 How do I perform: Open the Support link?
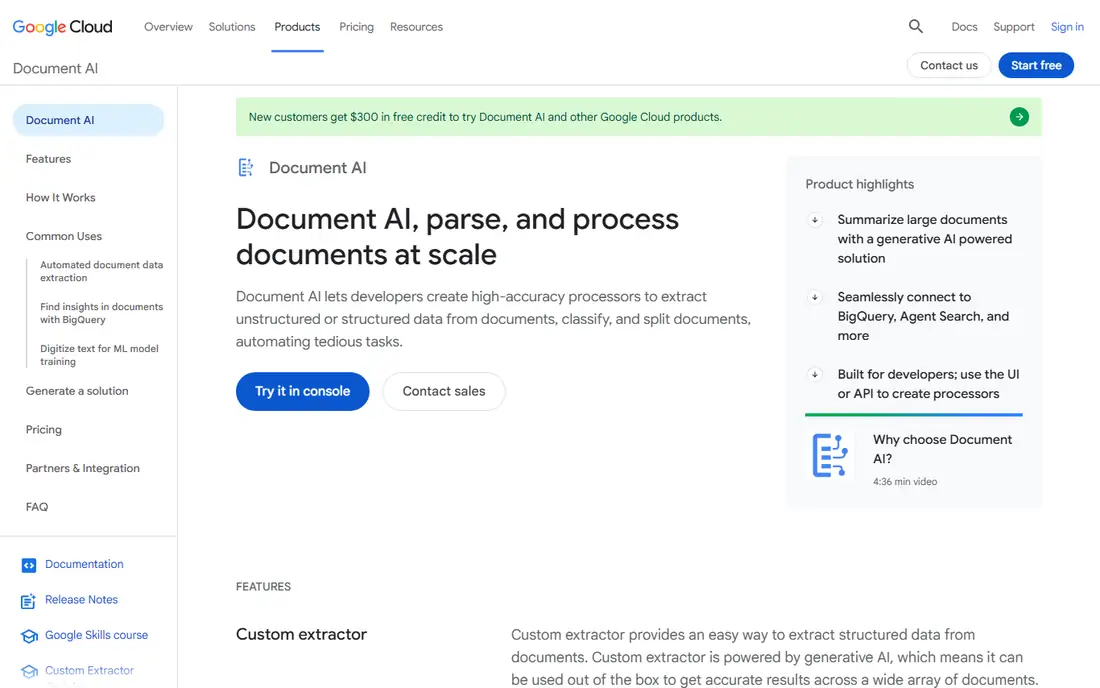coord(1014,27)
